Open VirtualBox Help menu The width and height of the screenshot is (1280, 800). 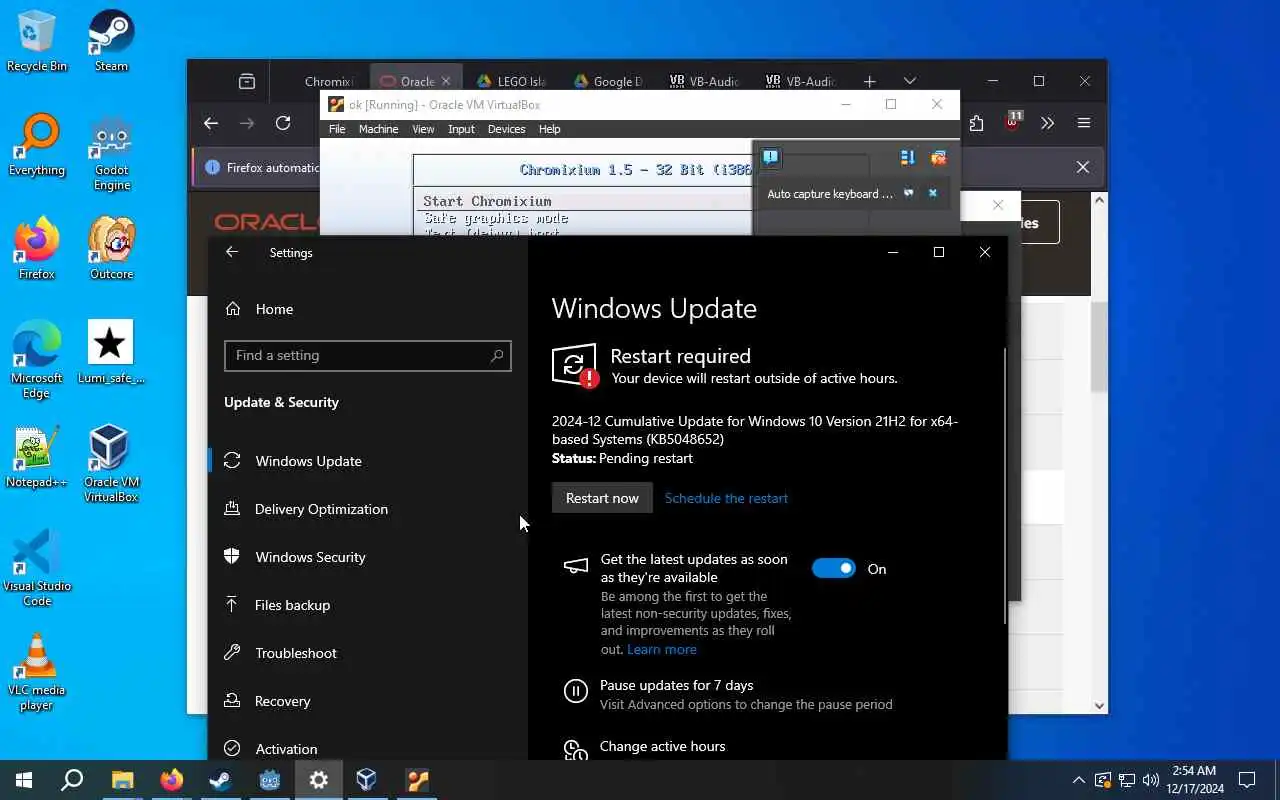click(x=549, y=129)
